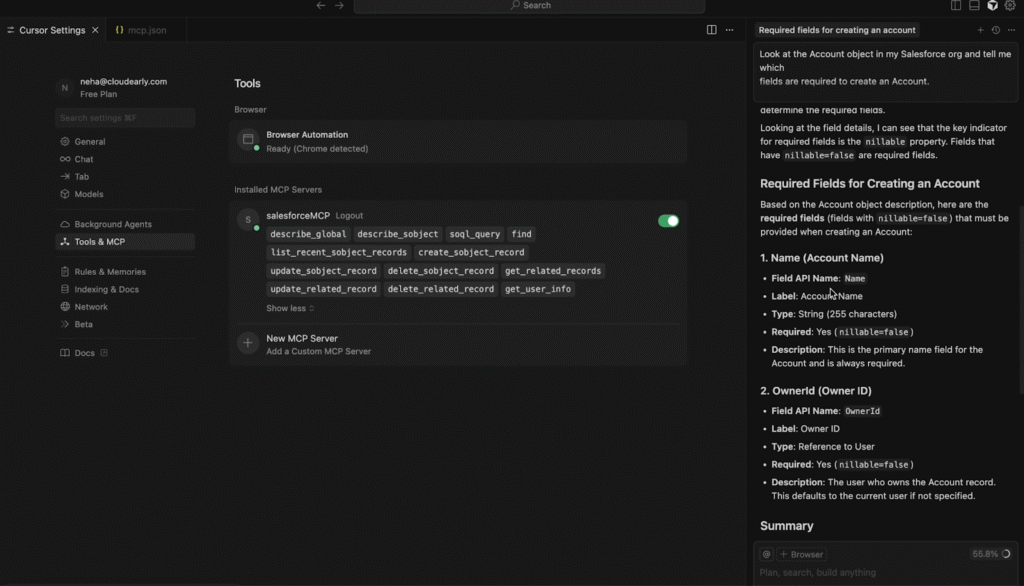Screen dimensions: 1024x586
Task: Click the 55.8% context usage indicator
Action: pyautogui.click(x=990, y=554)
